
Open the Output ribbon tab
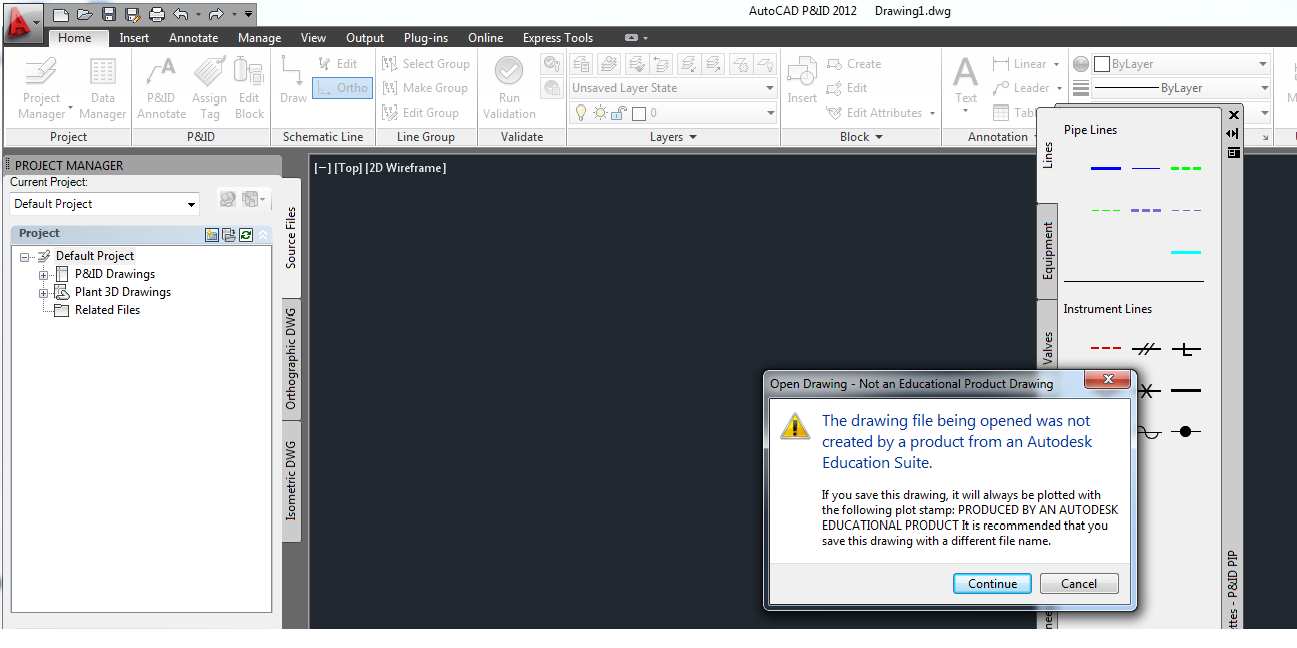[x=365, y=38]
